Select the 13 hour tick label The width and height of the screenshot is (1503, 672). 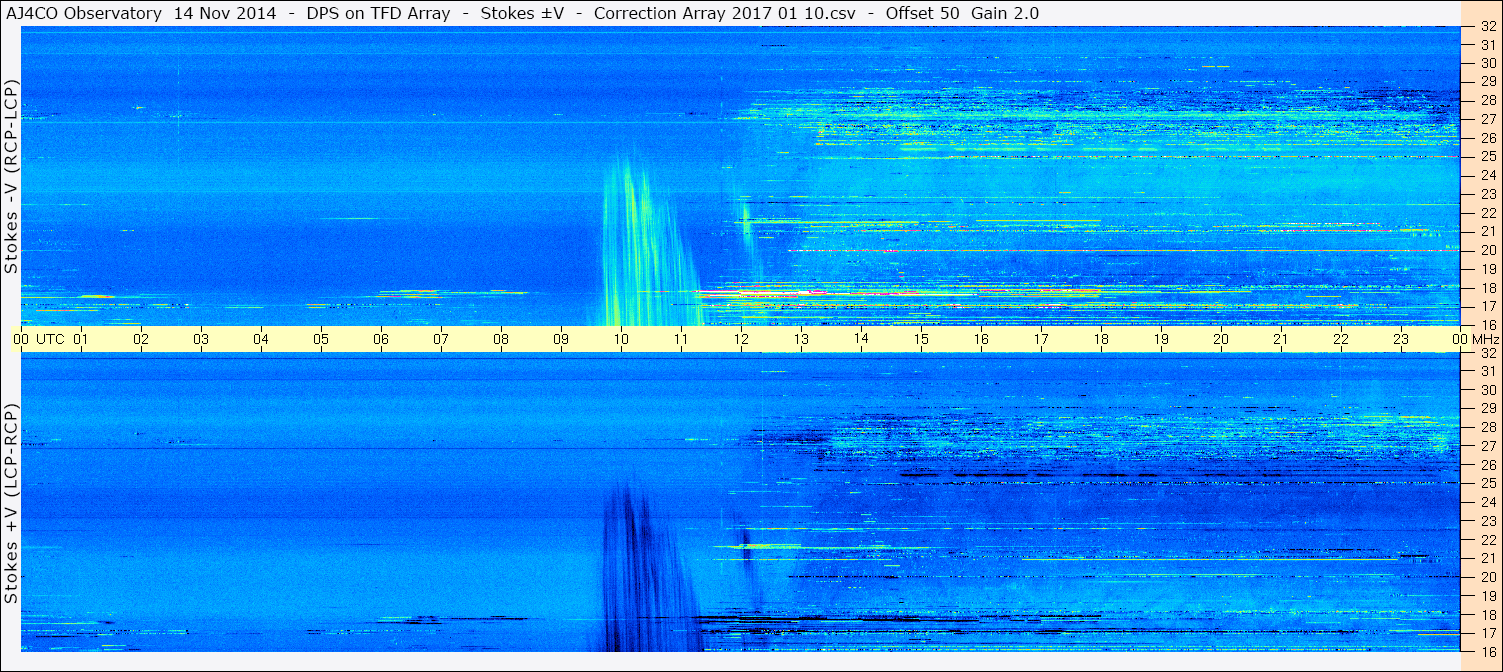click(801, 339)
